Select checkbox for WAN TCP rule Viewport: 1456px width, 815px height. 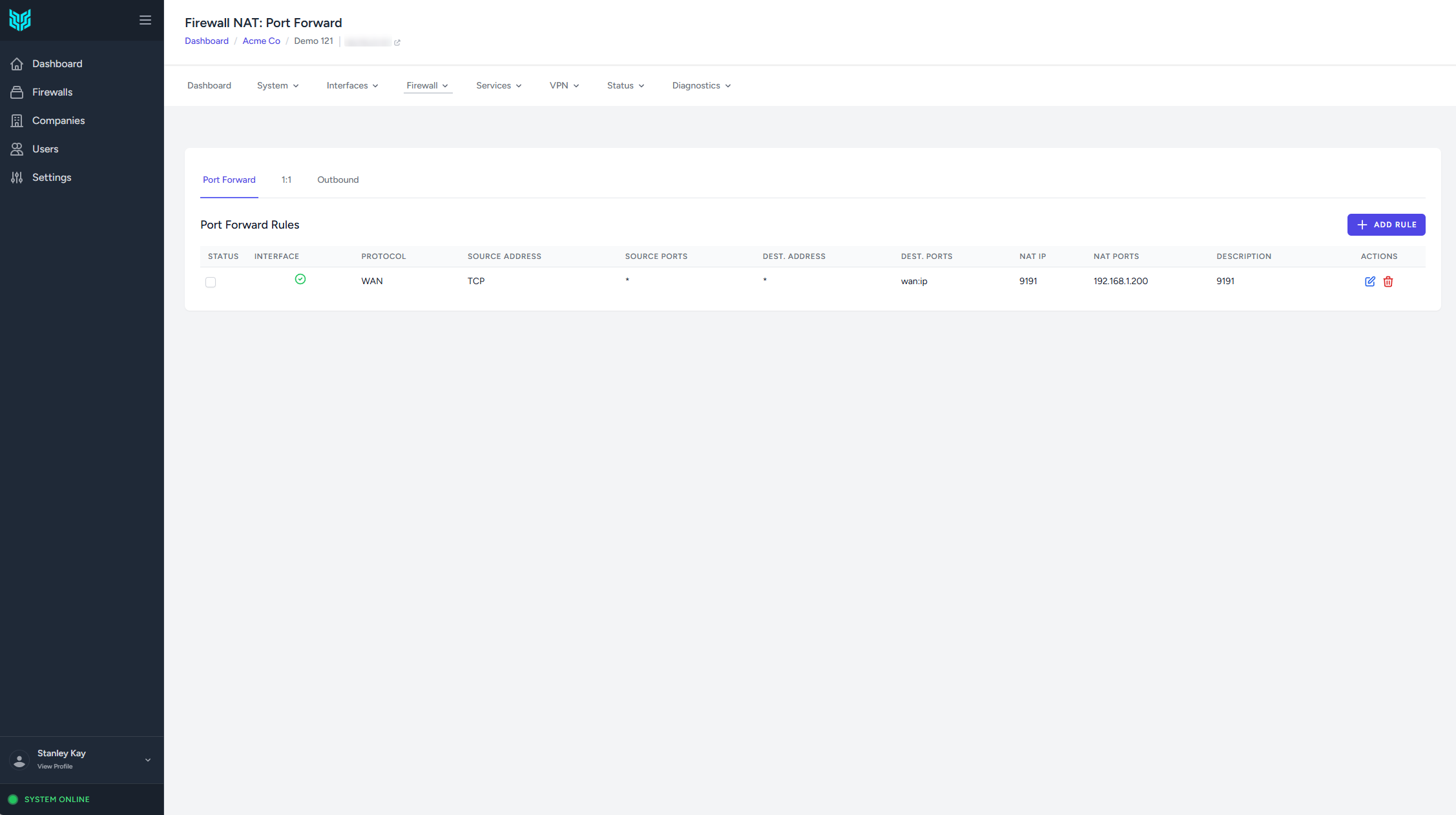pos(211,282)
